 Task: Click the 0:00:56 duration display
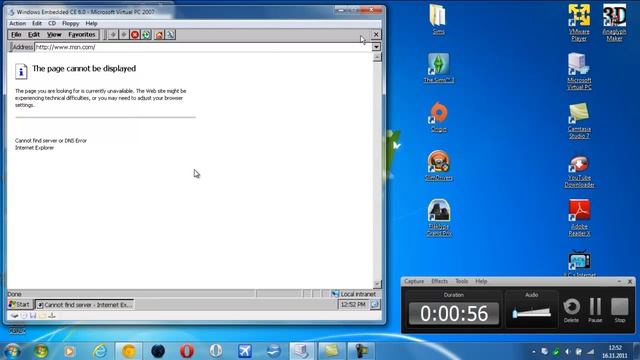click(x=454, y=313)
